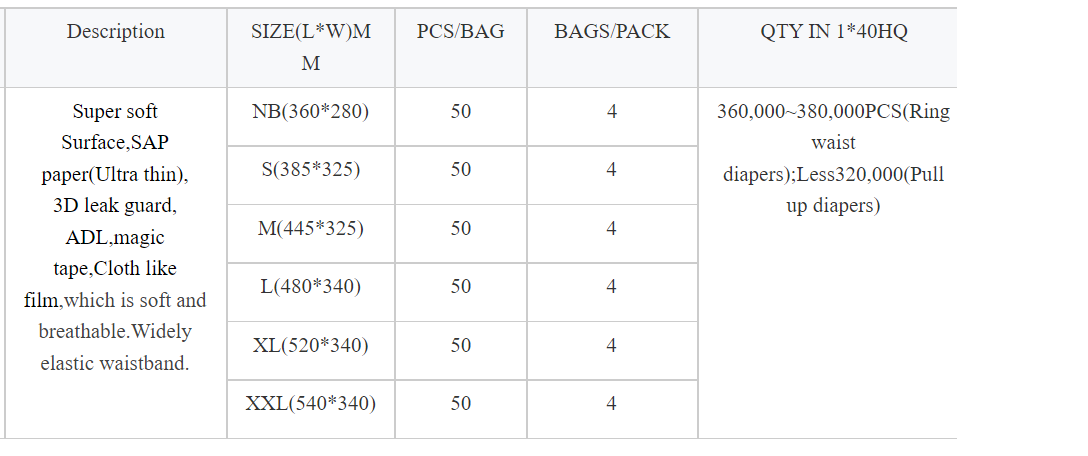The width and height of the screenshot is (1088, 456).
Task: Click PCS/BAG value 50 in XL row
Action: click(461, 346)
